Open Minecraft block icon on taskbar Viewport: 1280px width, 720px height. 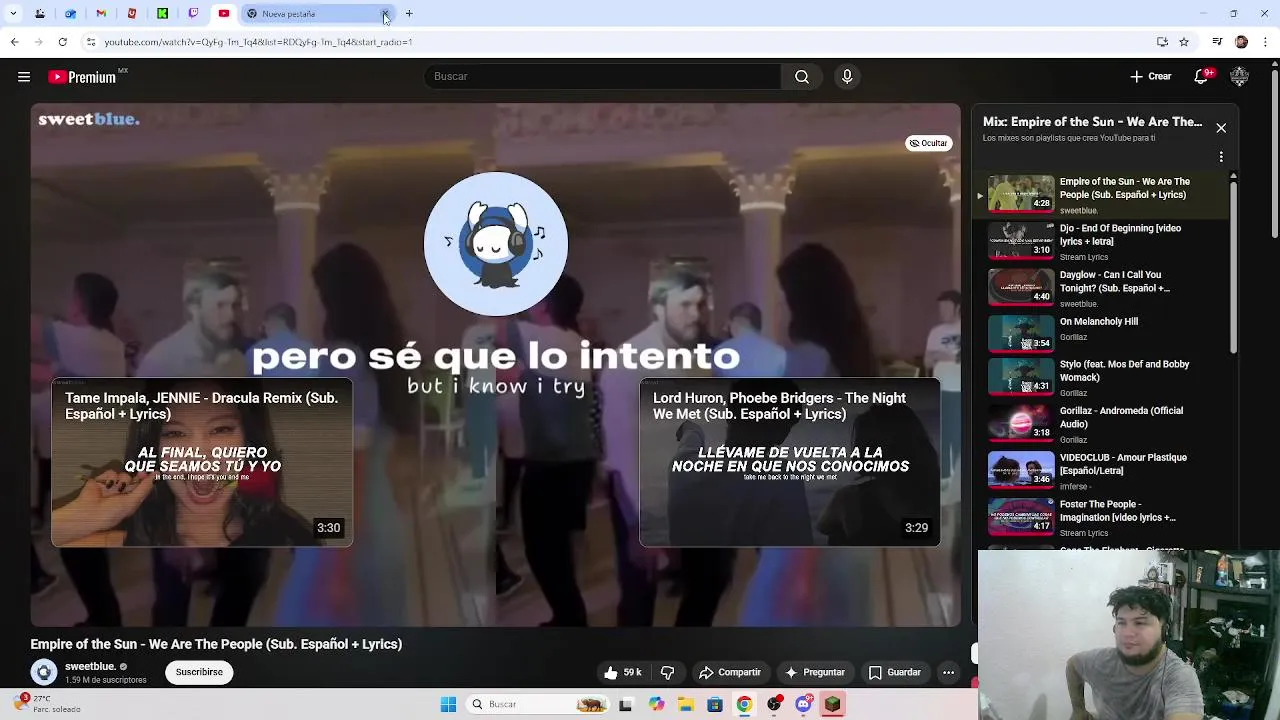click(x=832, y=705)
